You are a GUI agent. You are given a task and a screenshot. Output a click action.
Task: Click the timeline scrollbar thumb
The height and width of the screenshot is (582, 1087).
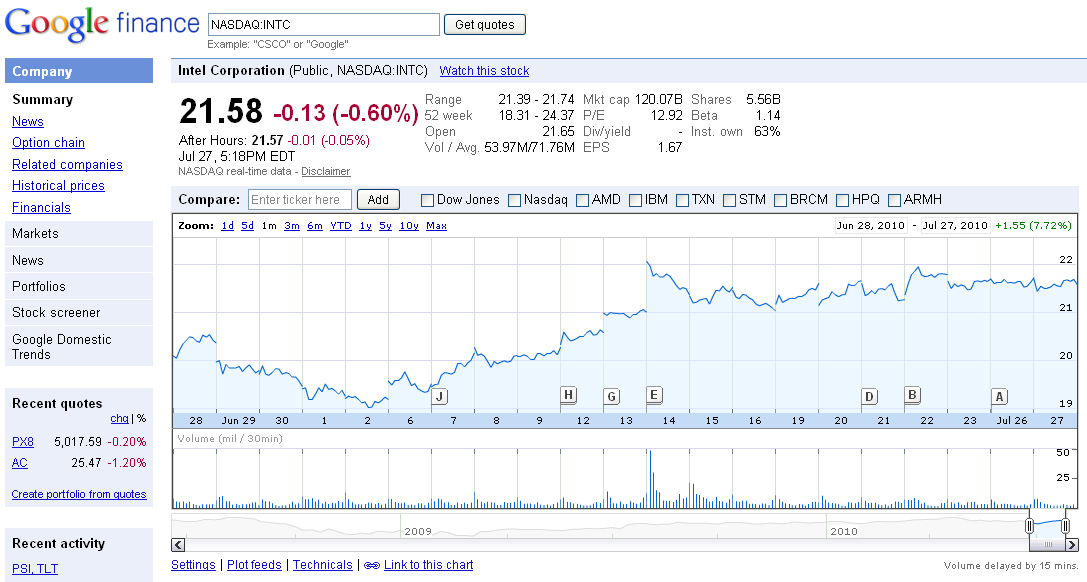pyautogui.click(x=1047, y=545)
